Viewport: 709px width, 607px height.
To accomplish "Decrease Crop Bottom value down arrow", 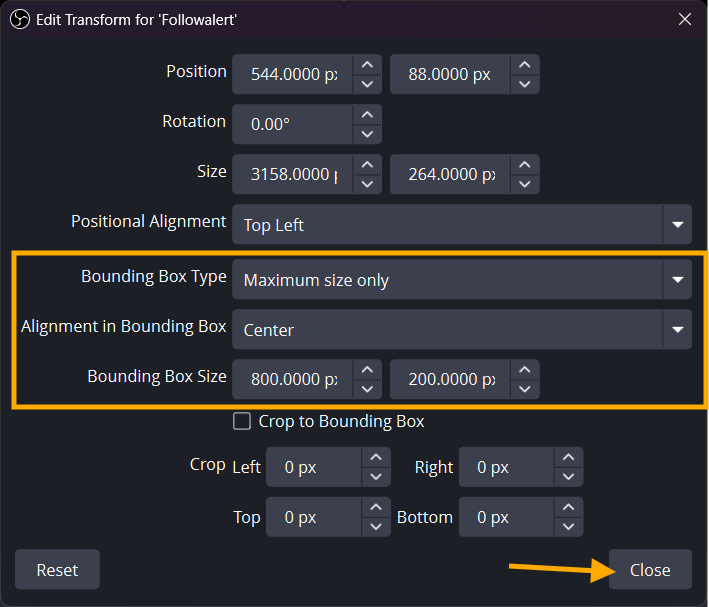I will click(568, 528).
